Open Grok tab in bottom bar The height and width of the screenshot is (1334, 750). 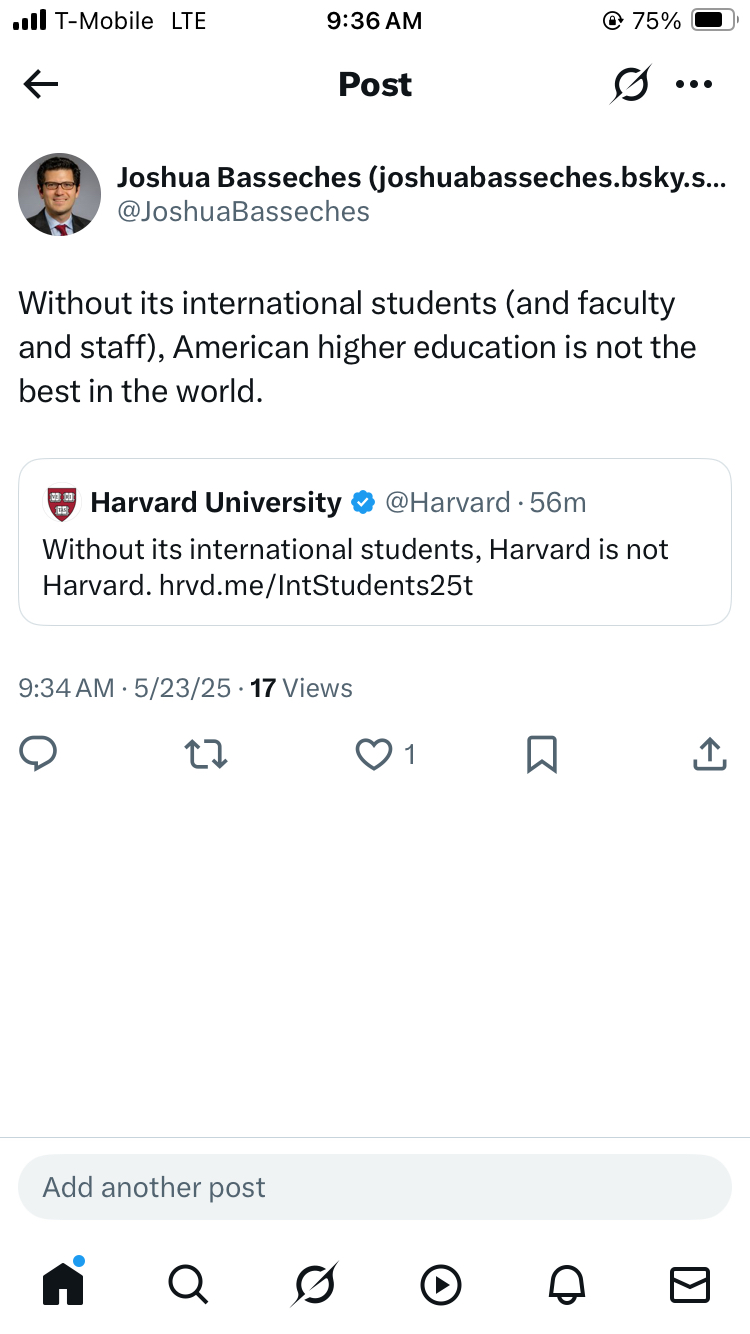point(315,1283)
